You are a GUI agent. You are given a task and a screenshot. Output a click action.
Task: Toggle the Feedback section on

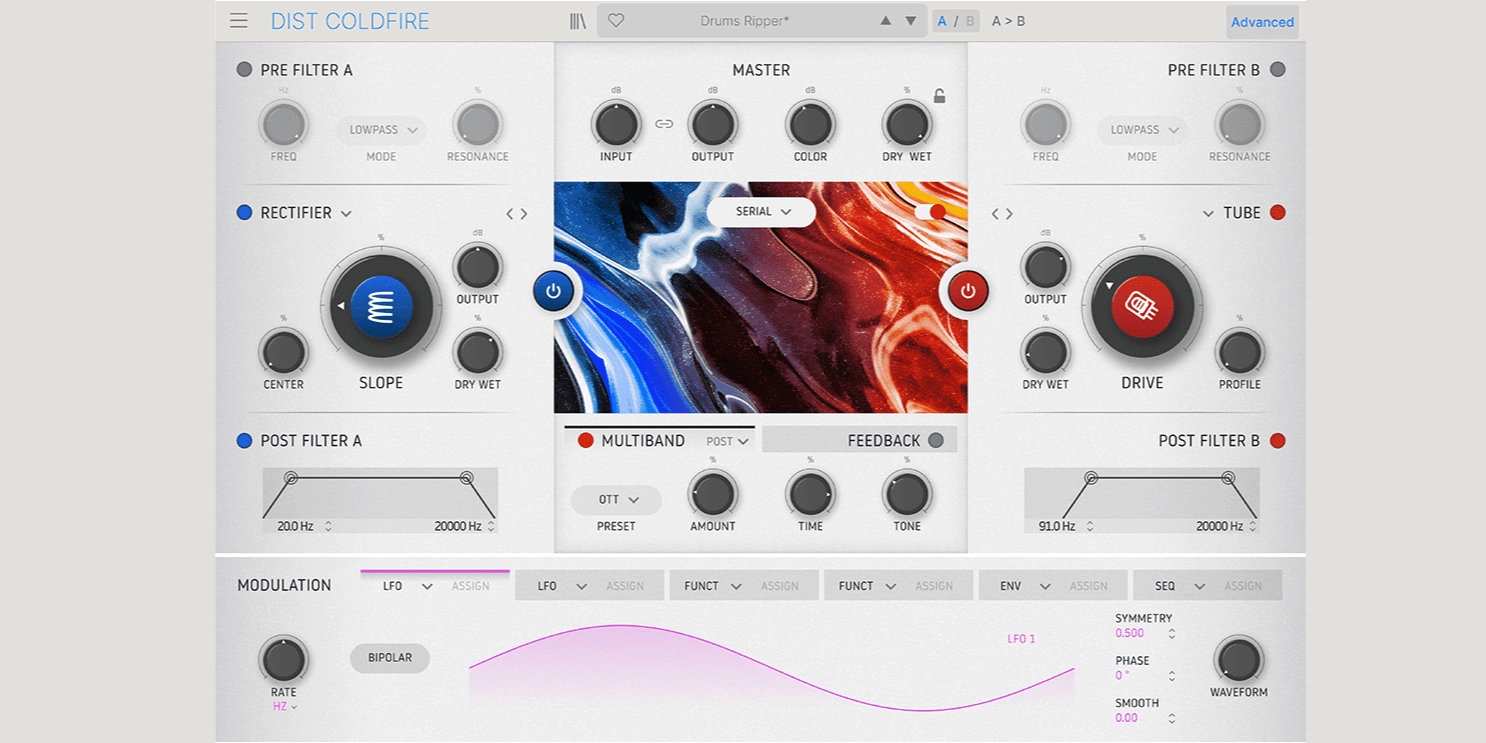[x=936, y=441]
